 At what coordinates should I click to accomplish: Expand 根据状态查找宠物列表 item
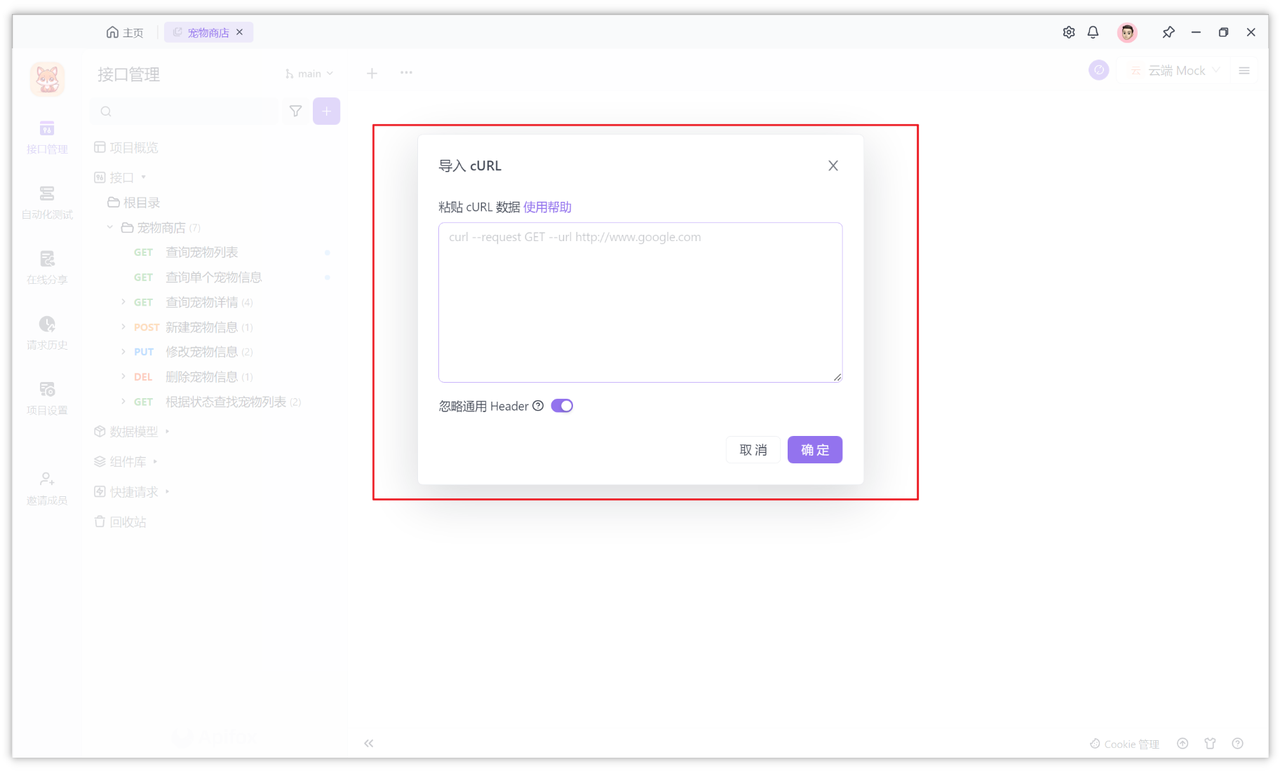(x=123, y=402)
